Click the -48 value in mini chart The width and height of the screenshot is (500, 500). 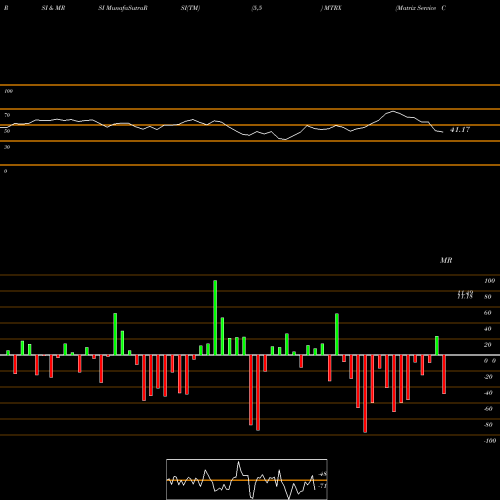(x=323, y=474)
